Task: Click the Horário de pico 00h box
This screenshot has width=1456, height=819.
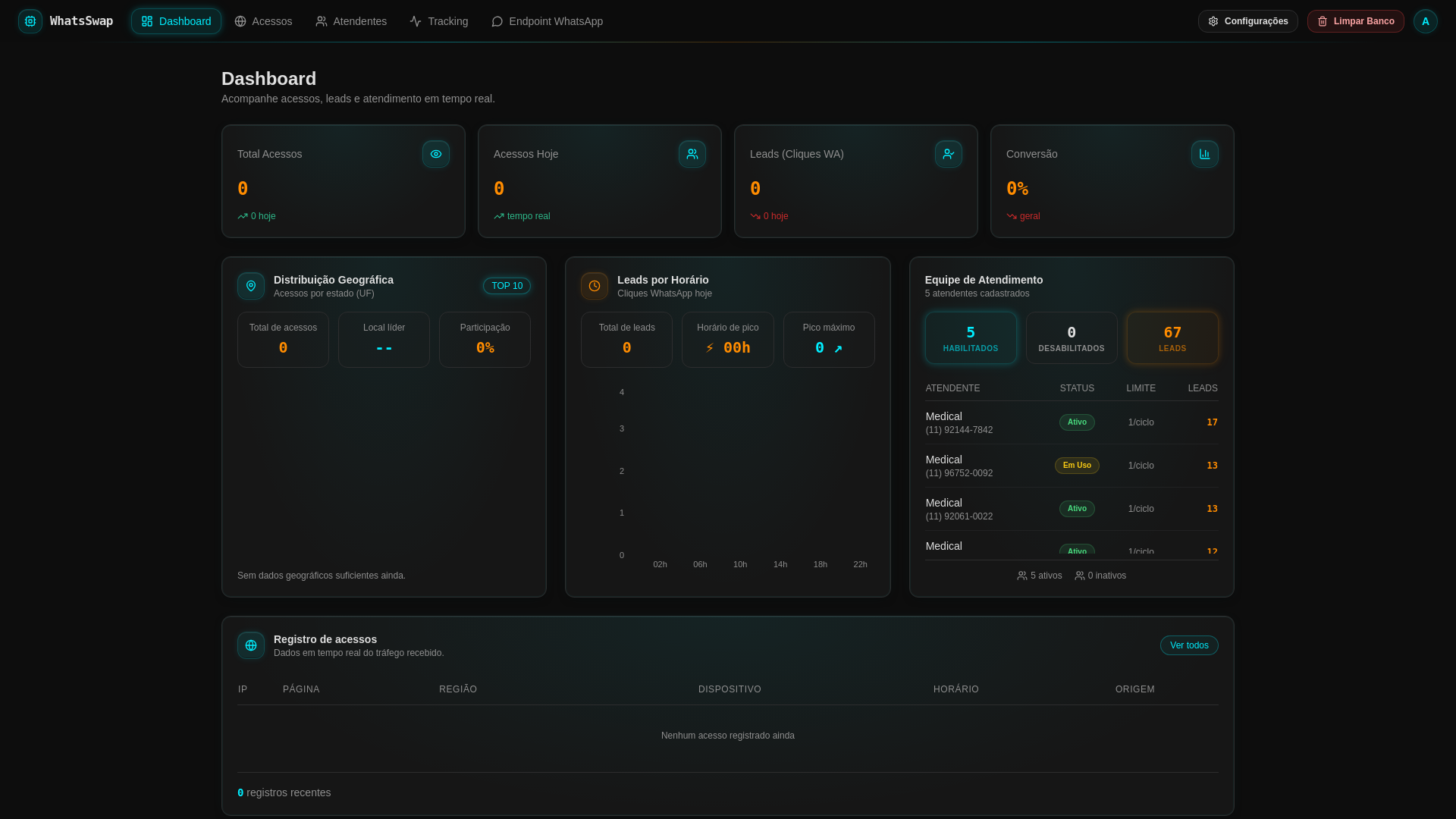Action: [727, 340]
